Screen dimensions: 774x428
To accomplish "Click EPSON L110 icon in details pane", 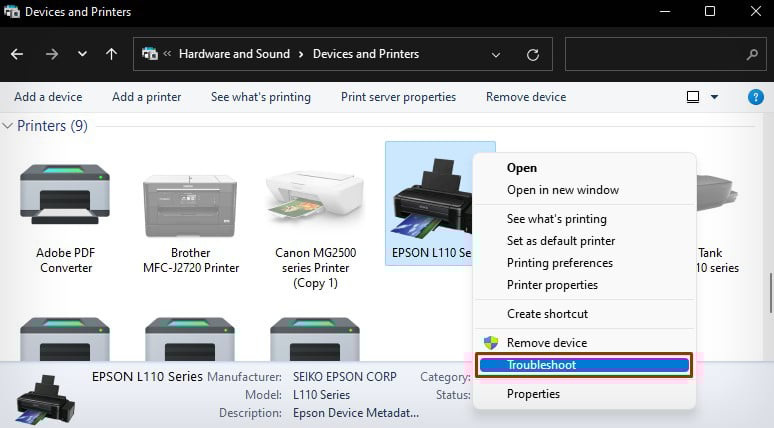I will click(45, 399).
